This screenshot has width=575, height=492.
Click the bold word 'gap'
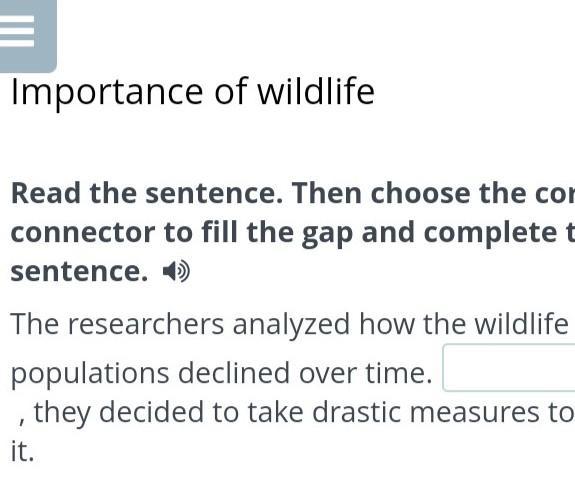coord(327,235)
